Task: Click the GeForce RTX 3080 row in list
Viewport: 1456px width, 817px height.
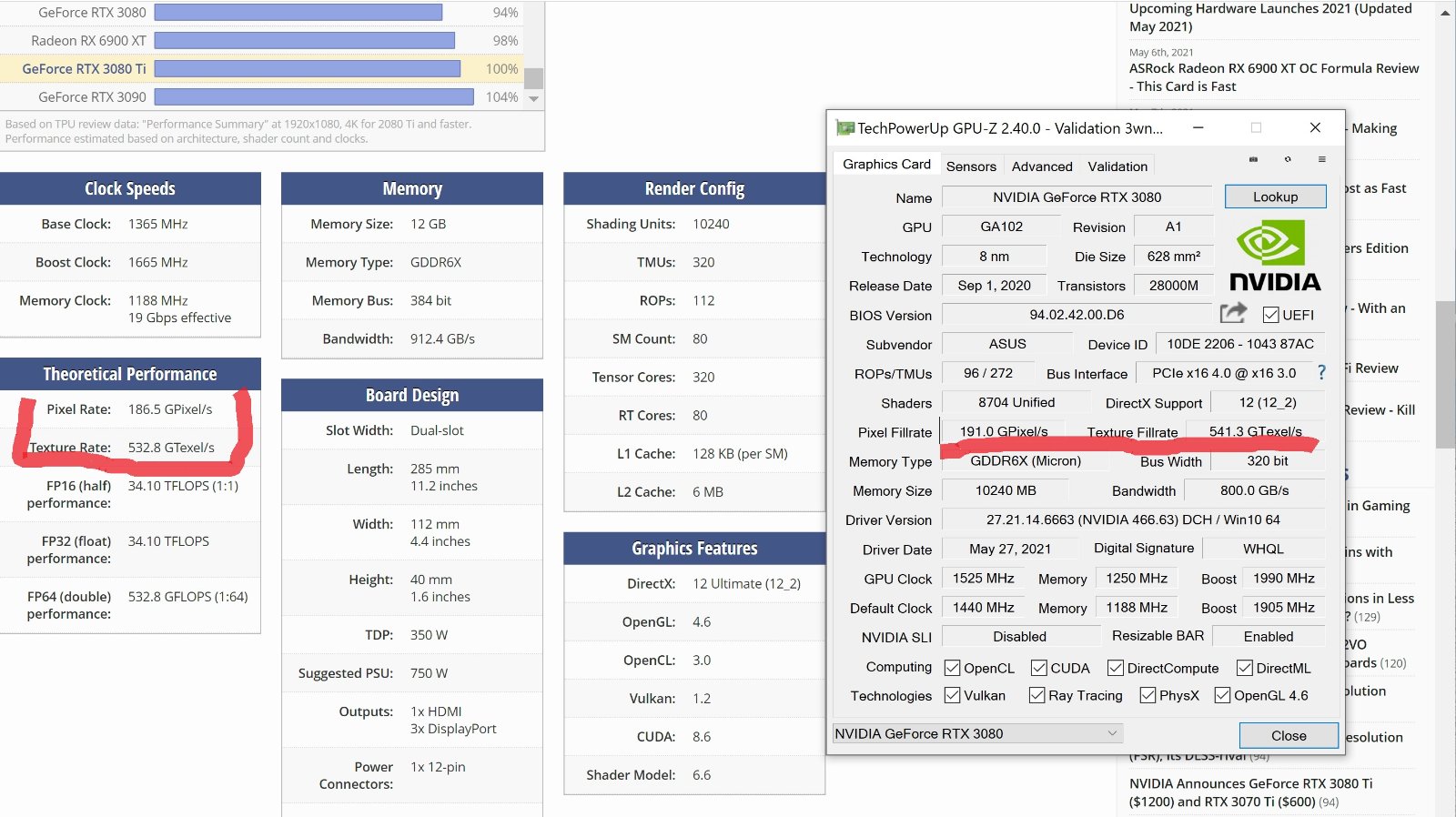Action: (x=260, y=13)
